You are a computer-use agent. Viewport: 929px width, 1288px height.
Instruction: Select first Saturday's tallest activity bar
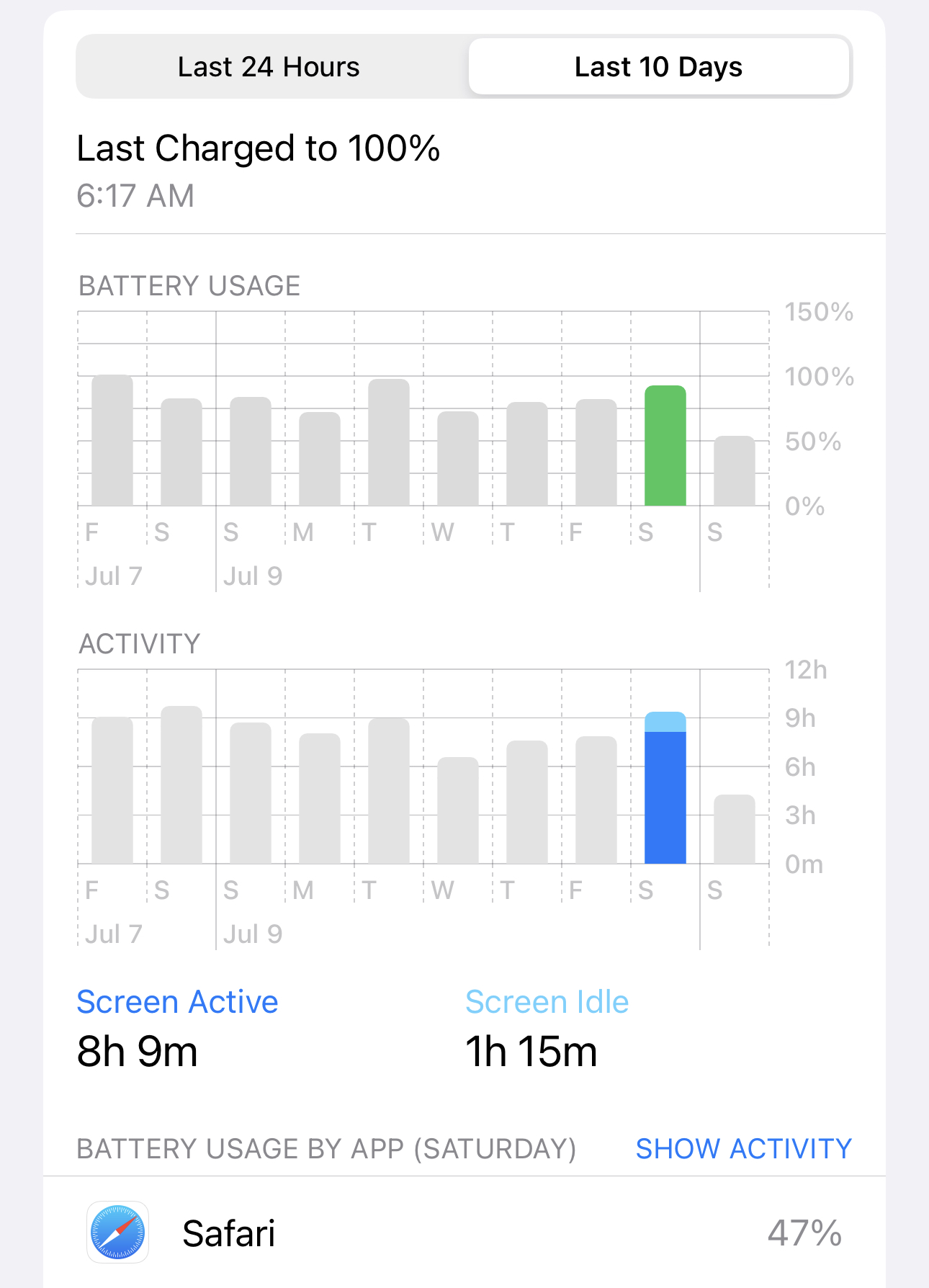(x=181, y=784)
